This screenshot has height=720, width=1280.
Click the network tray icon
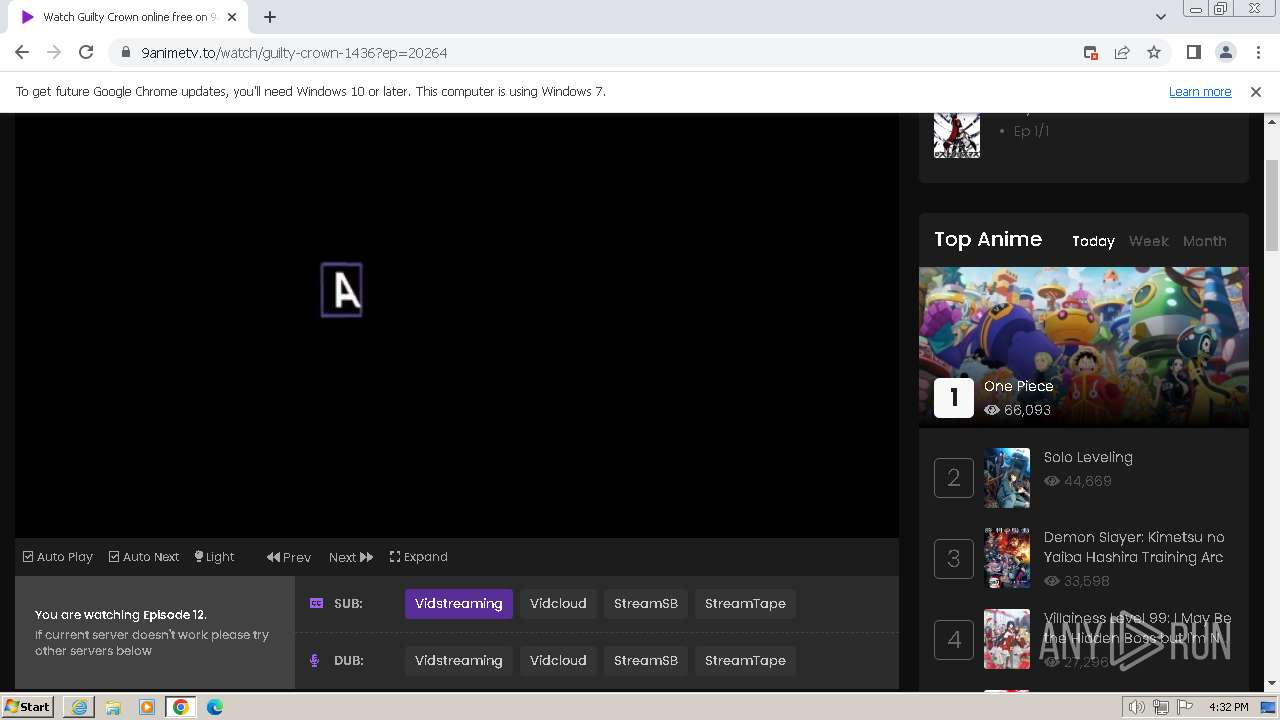click(x=1161, y=707)
